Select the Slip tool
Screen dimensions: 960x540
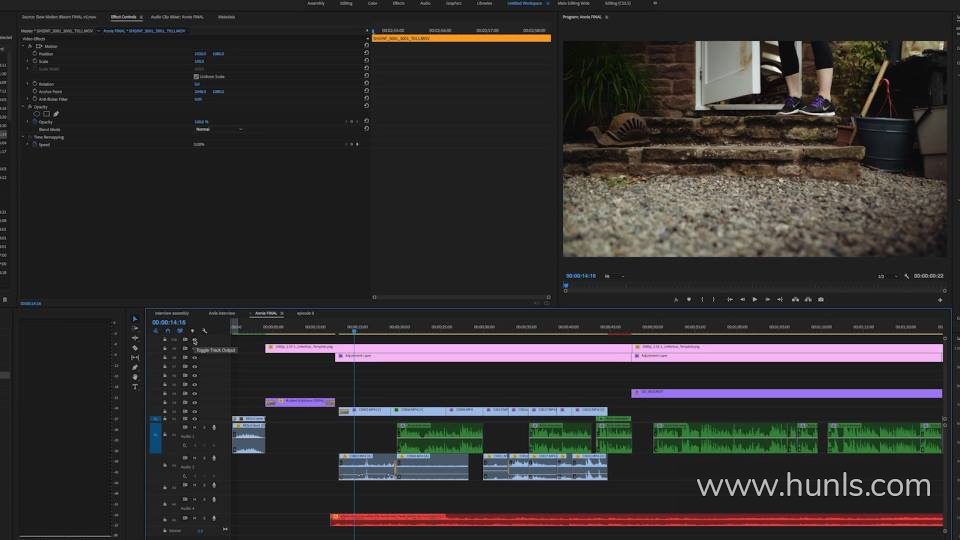click(x=135, y=358)
